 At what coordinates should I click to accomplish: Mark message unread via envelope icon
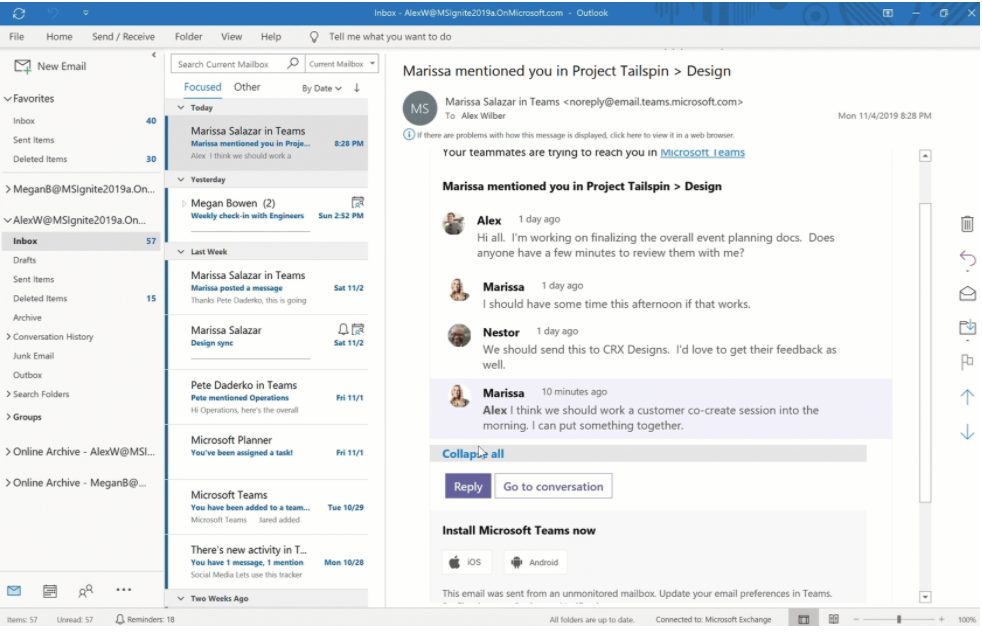(967, 294)
